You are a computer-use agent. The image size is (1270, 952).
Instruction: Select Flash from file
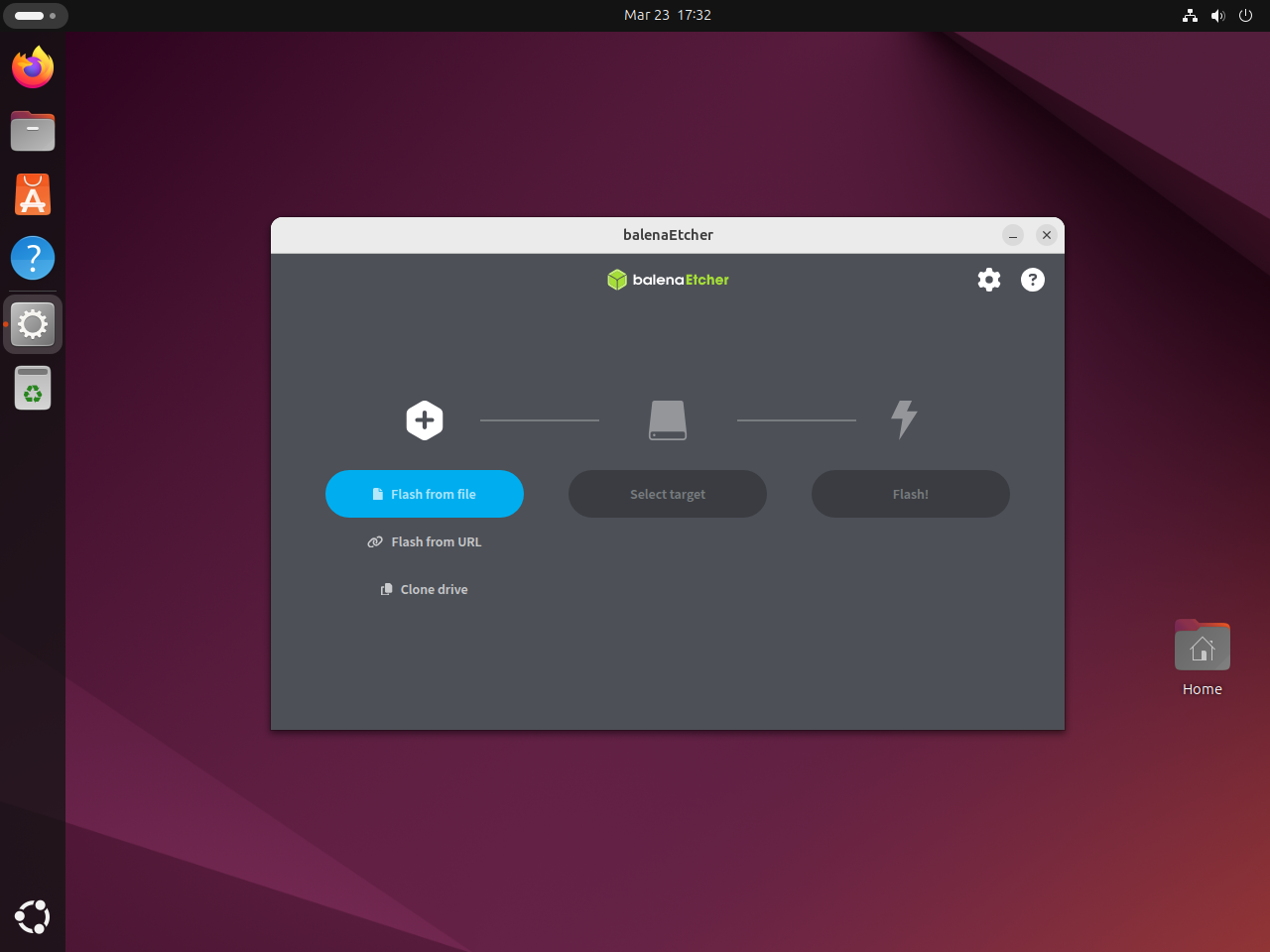tap(425, 493)
